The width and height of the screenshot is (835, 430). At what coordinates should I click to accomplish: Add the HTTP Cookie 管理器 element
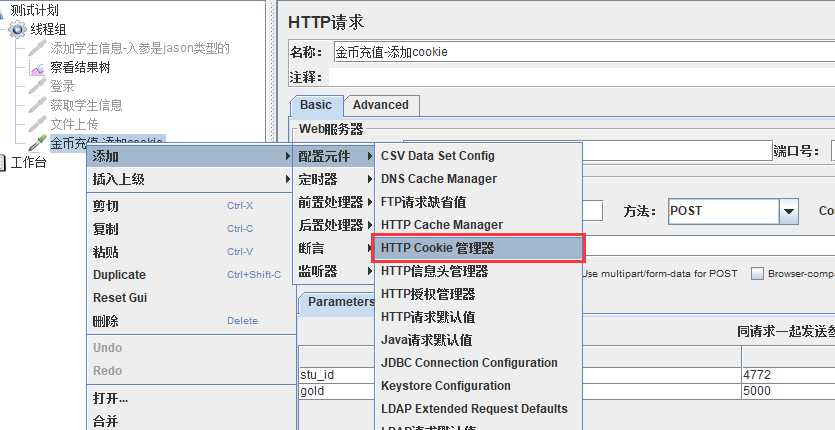pos(478,248)
